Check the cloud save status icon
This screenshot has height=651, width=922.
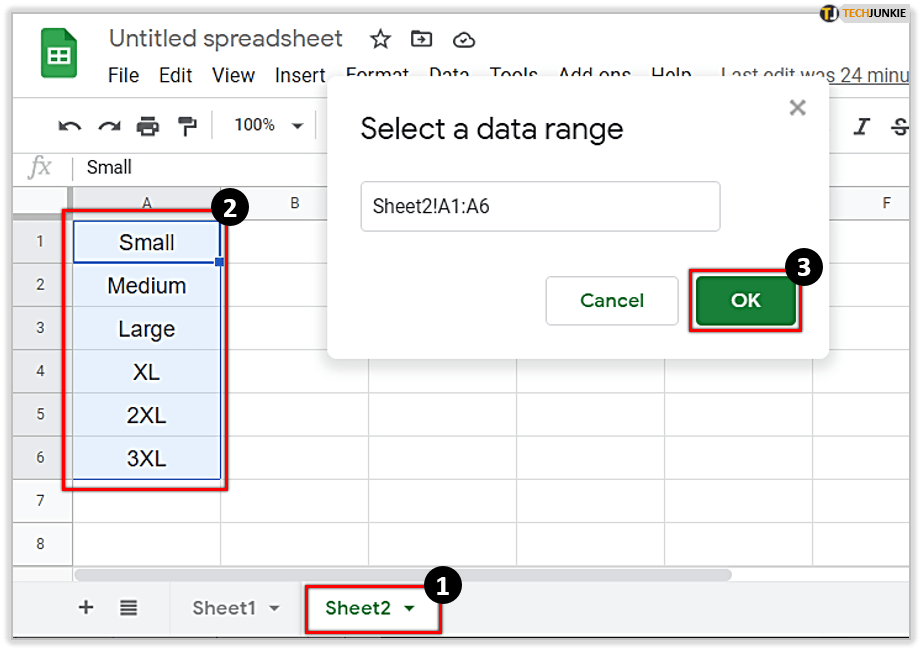[x=463, y=39]
